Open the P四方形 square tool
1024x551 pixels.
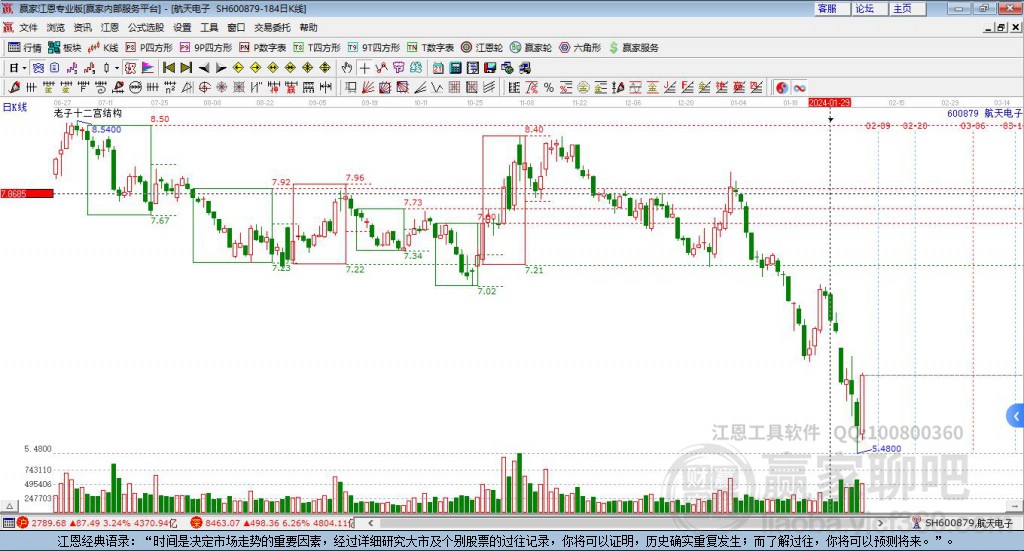pos(148,48)
